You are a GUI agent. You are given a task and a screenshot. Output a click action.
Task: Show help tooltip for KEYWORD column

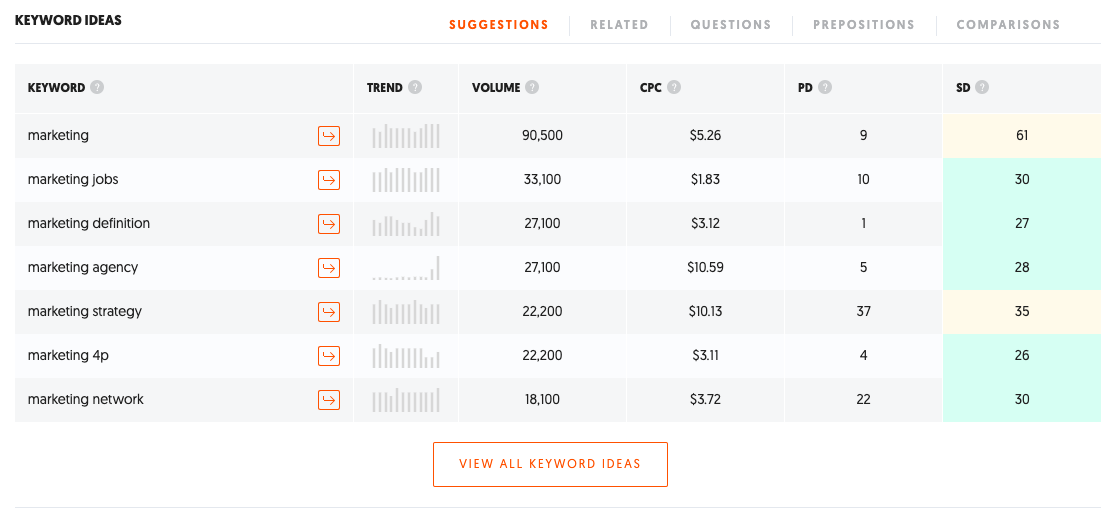[97, 88]
